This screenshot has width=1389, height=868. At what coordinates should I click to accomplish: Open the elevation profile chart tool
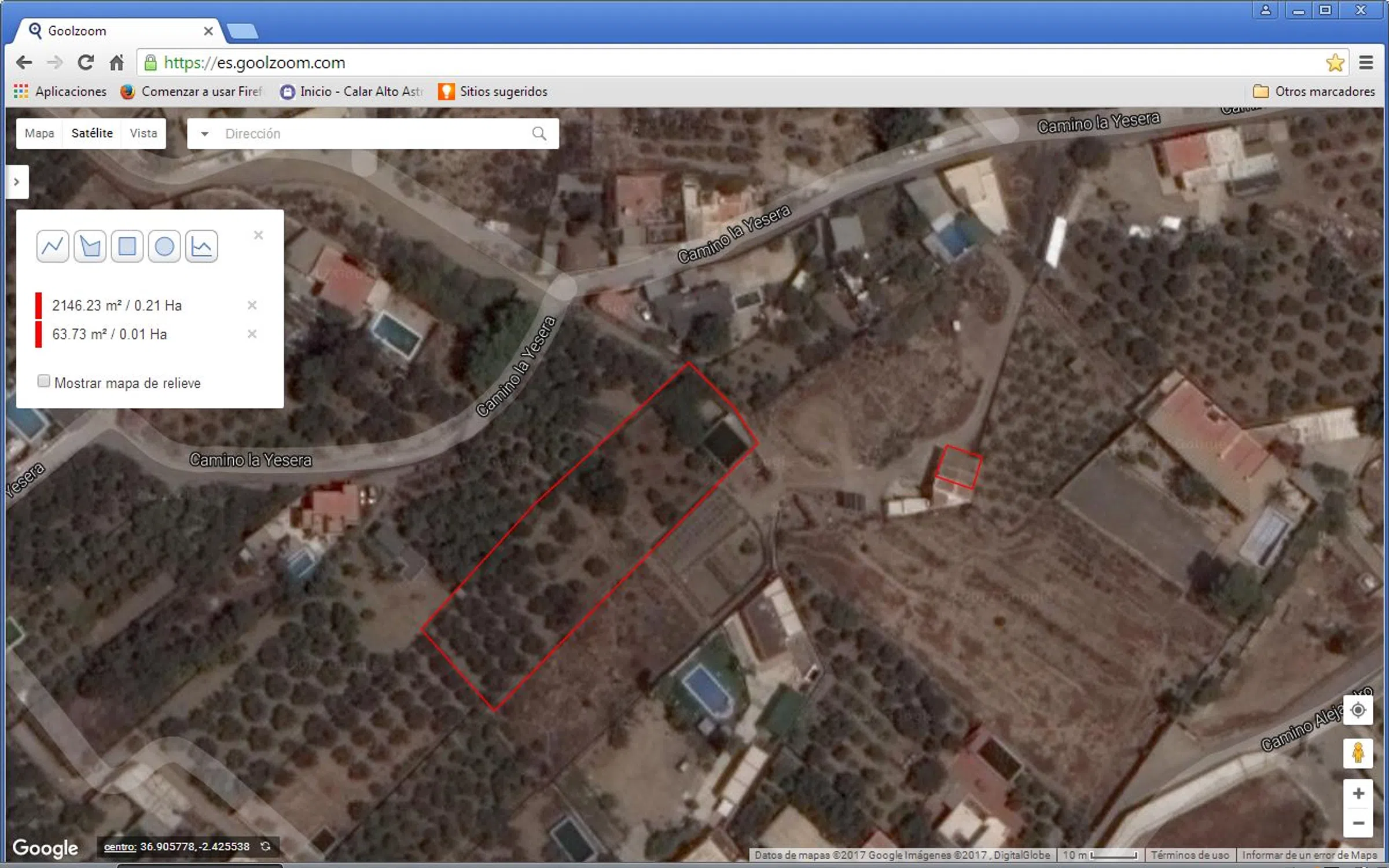point(201,247)
